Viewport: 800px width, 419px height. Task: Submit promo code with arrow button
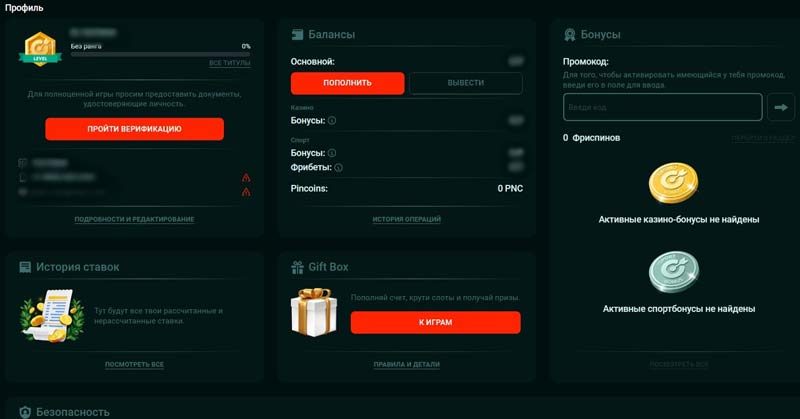click(x=781, y=107)
